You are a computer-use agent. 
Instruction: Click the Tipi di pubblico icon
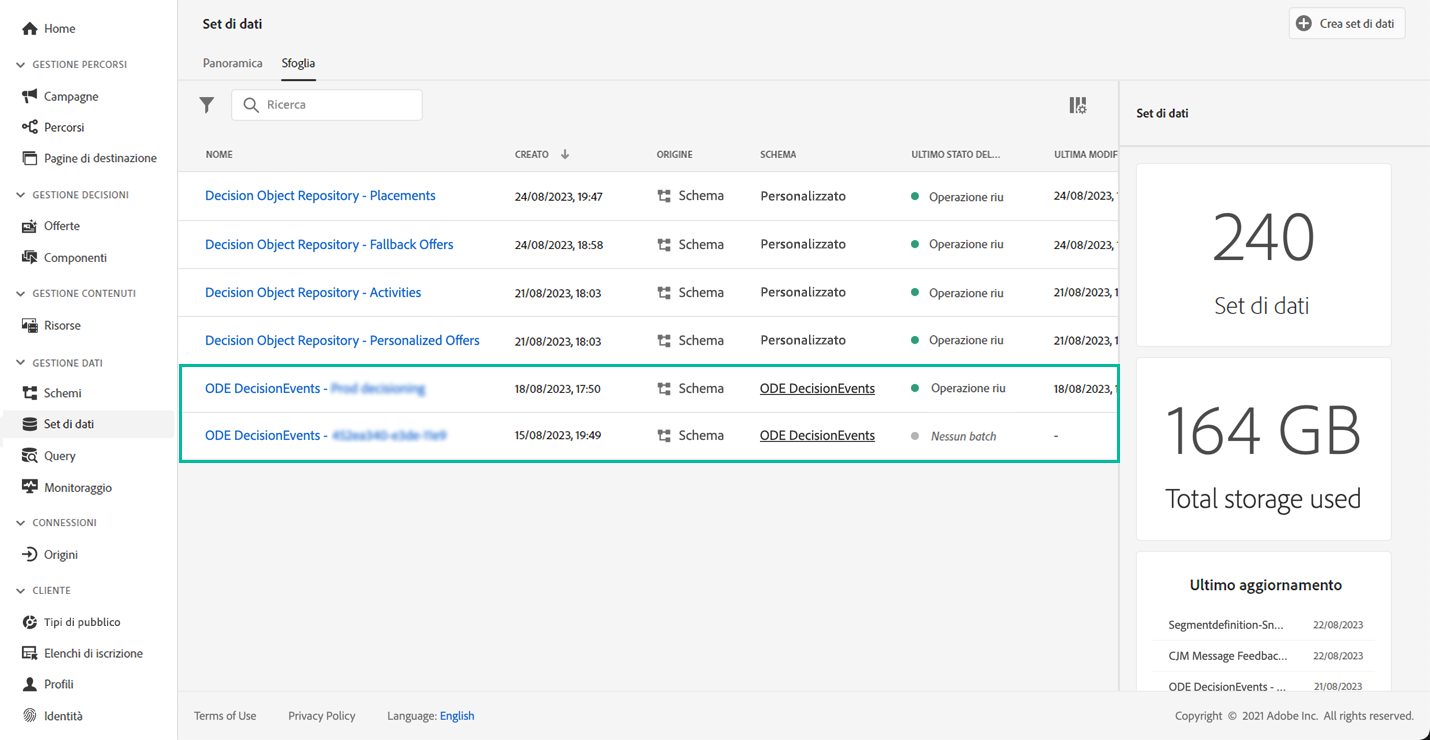click(30, 622)
